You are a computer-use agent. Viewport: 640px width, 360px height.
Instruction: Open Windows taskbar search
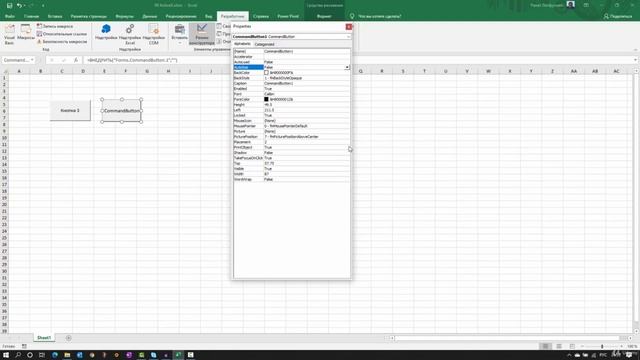point(18,355)
